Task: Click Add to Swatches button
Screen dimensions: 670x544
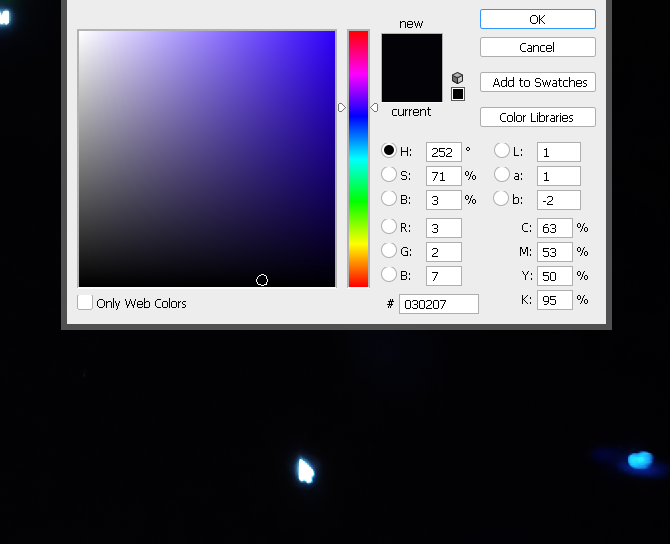Action: (x=538, y=82)
